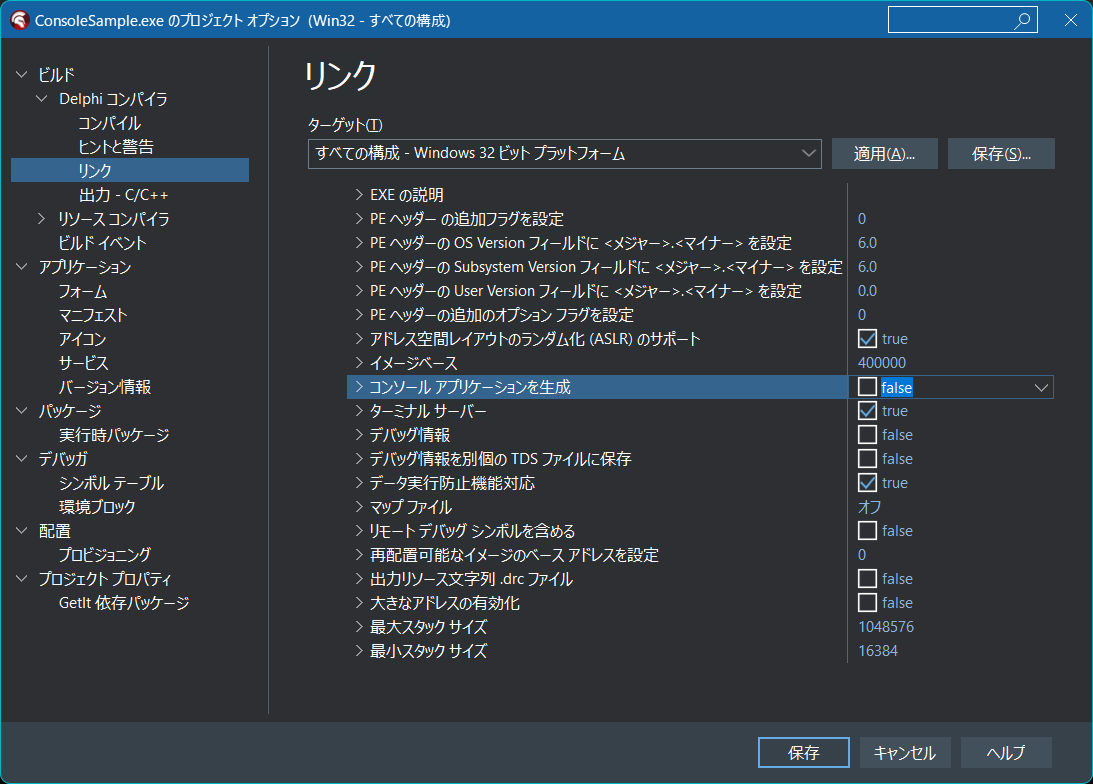Open the ターゲット combo box
The width and height of the screenshot is (1093, 784).
click(565, 153)
